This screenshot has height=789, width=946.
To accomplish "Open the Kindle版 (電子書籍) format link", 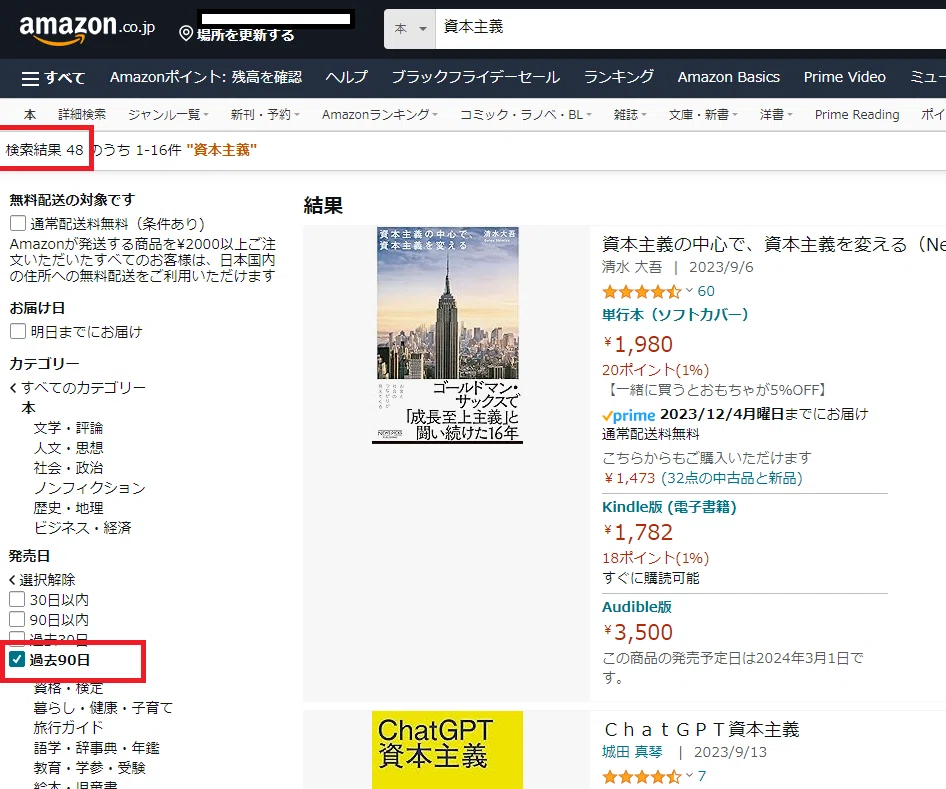I will 669,507.
